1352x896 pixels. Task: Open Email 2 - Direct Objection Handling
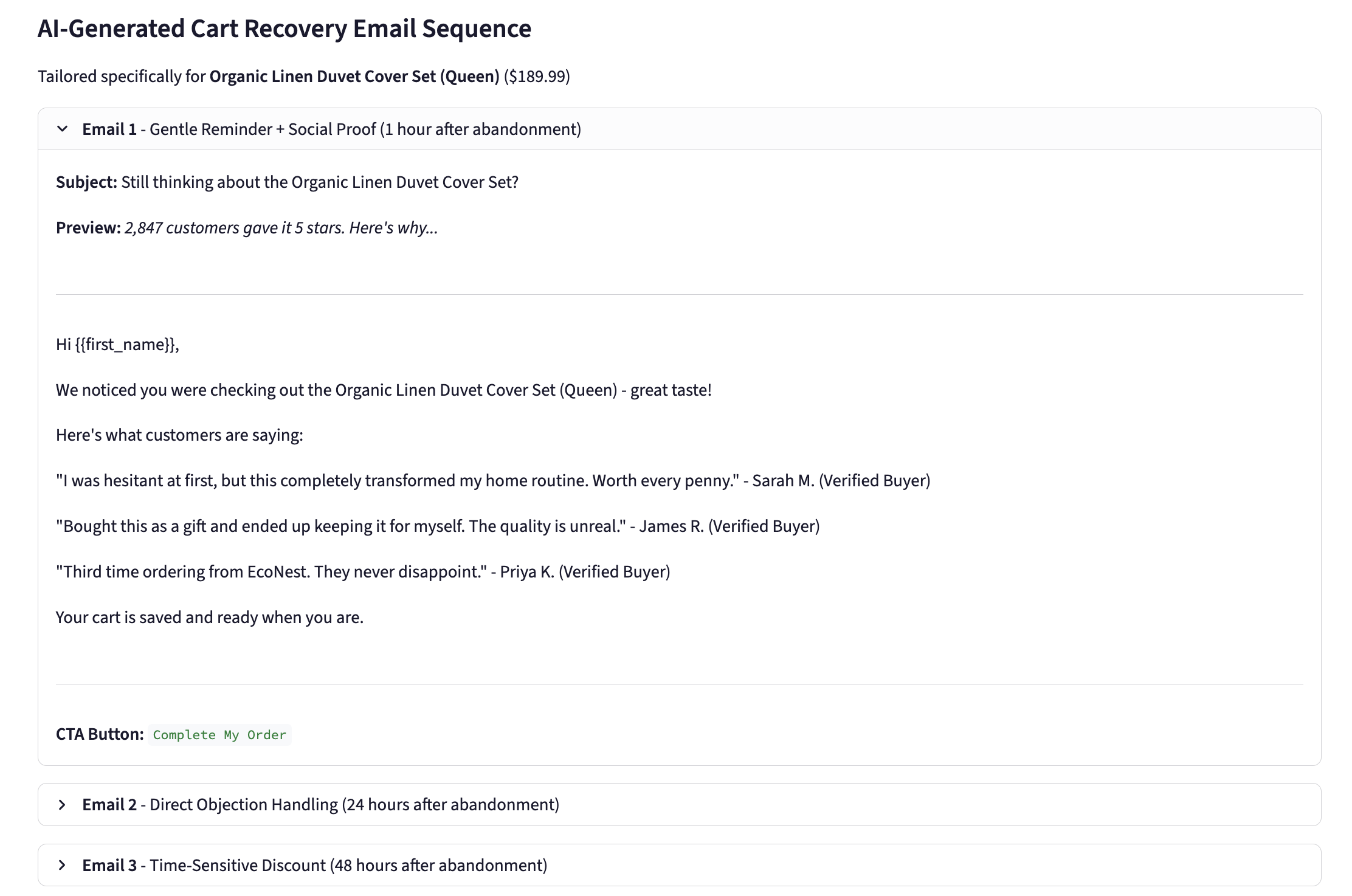click(x=320, y=804)
